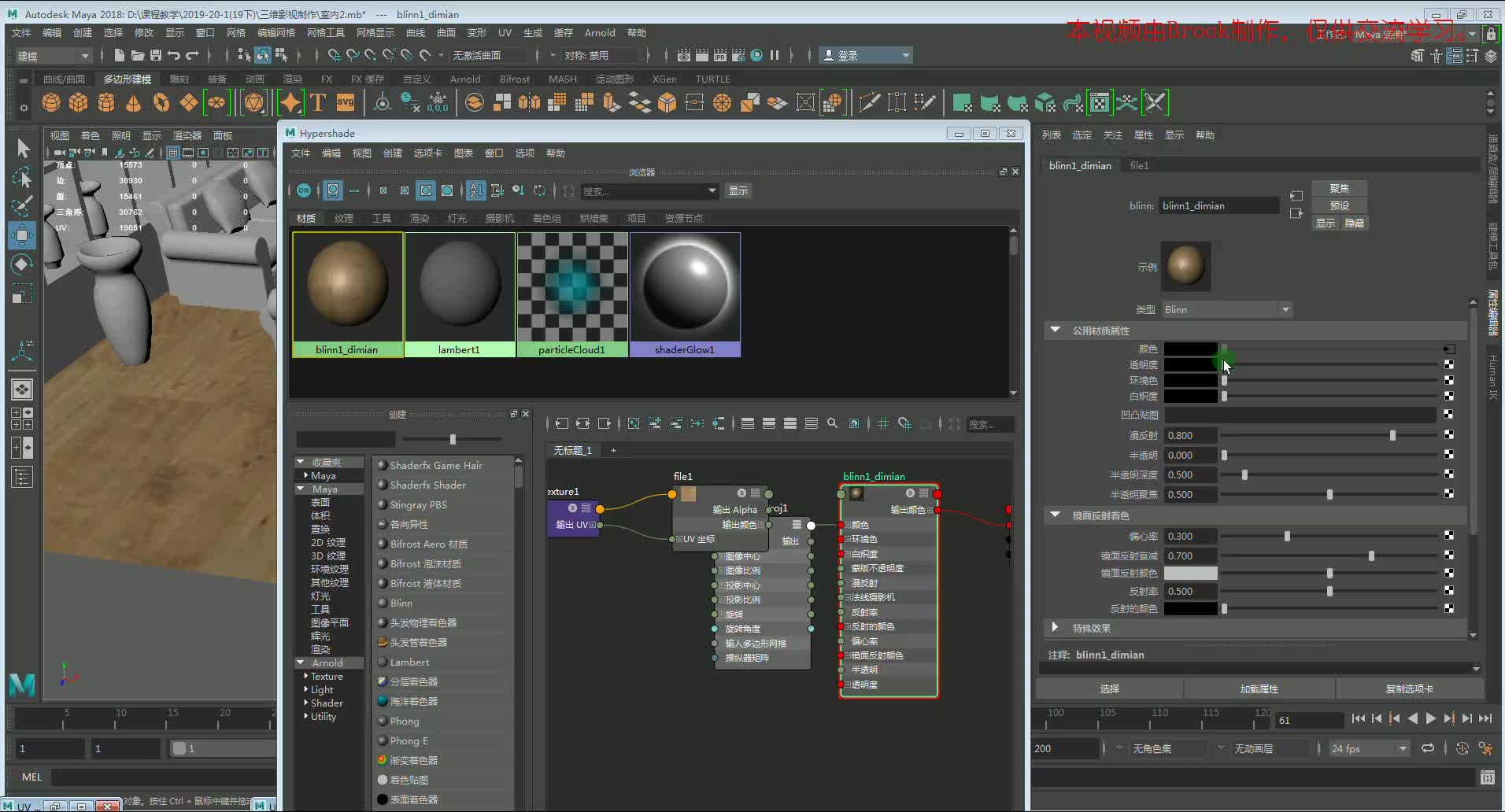
Task: Adjust the 漫反射 slider
Action: pos(1392,435)
